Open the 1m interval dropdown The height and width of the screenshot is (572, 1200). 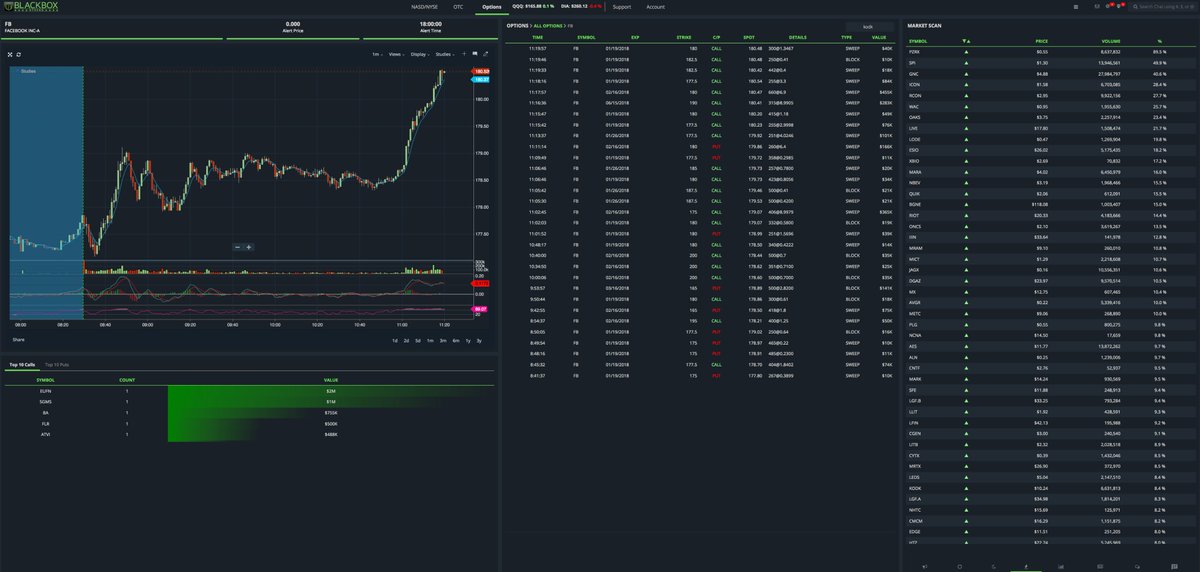tap(377, 54)
